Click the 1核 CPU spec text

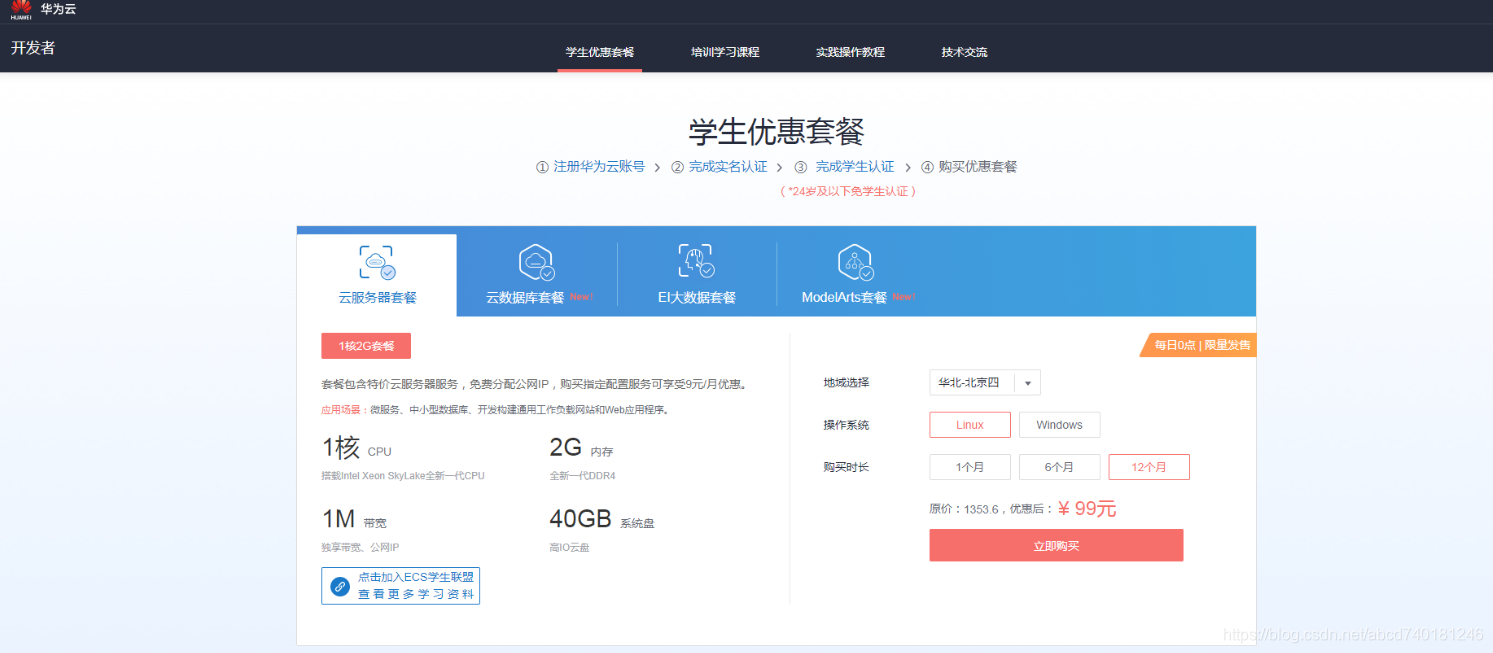click(356, 448)
